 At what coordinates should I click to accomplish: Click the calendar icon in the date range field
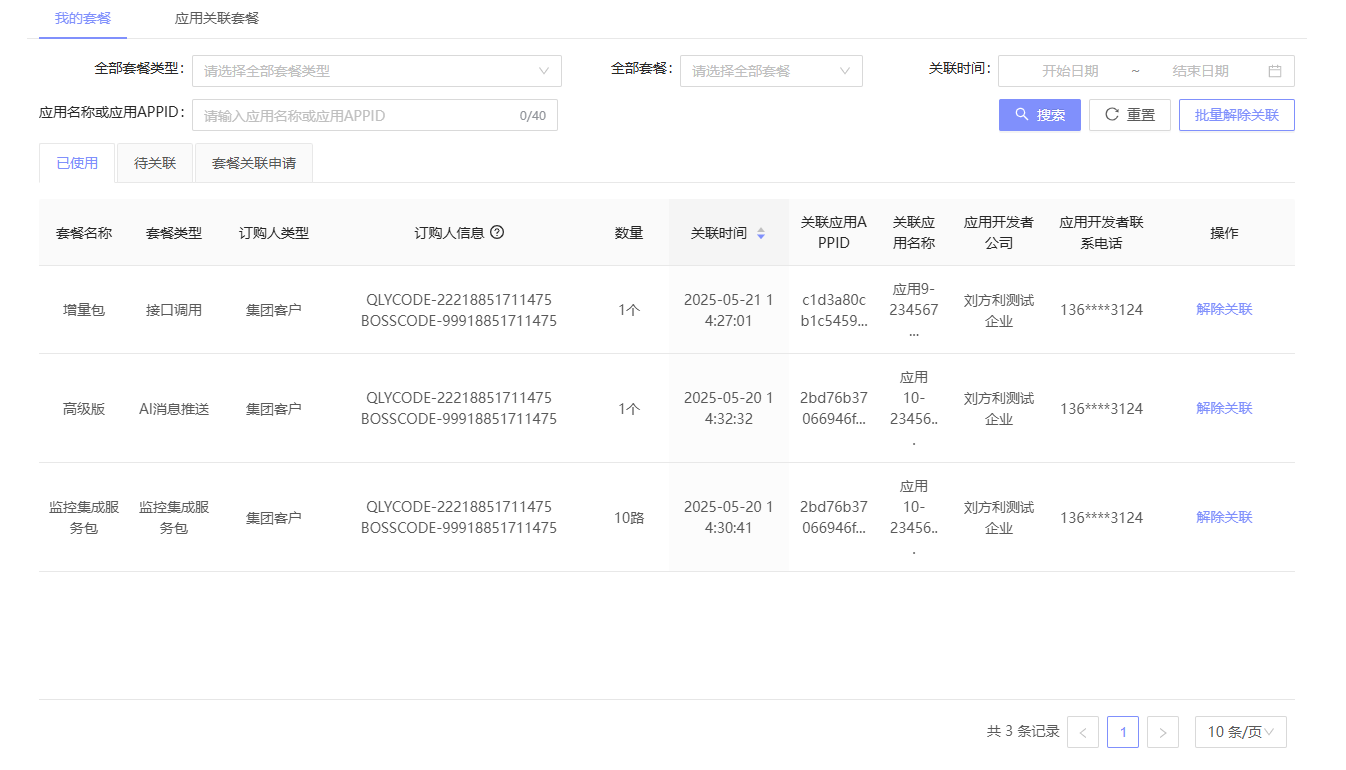tap(1275, 71)
